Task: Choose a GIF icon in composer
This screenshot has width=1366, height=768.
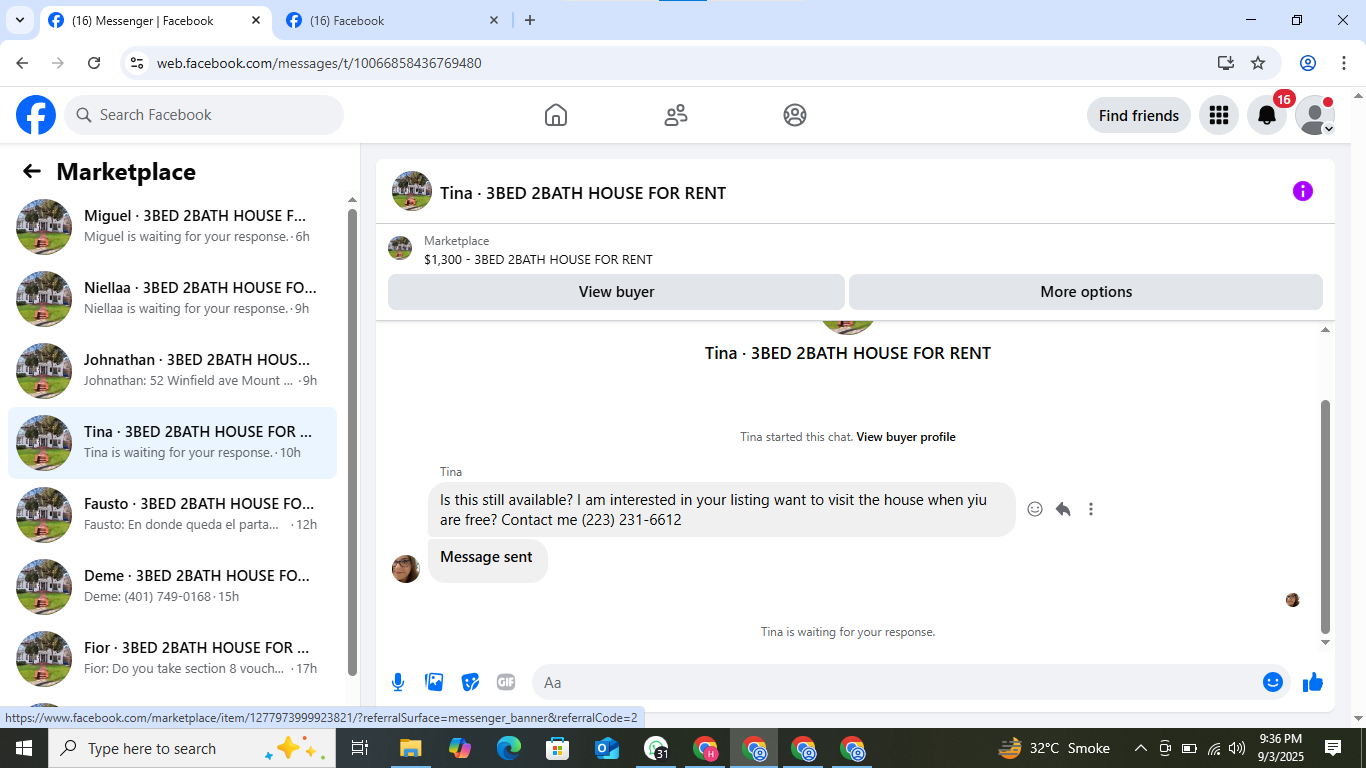Action: point(506,682)
